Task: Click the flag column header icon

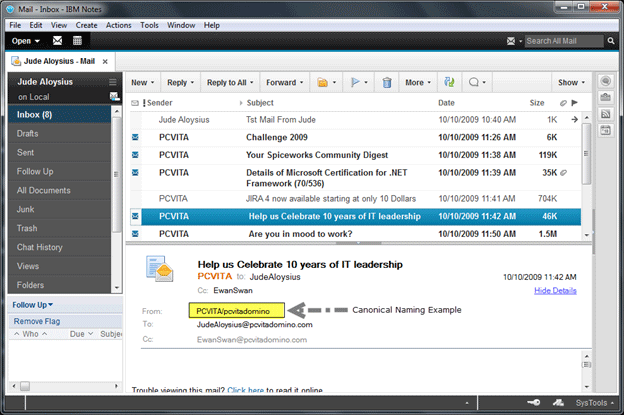Action: point(574,103)
